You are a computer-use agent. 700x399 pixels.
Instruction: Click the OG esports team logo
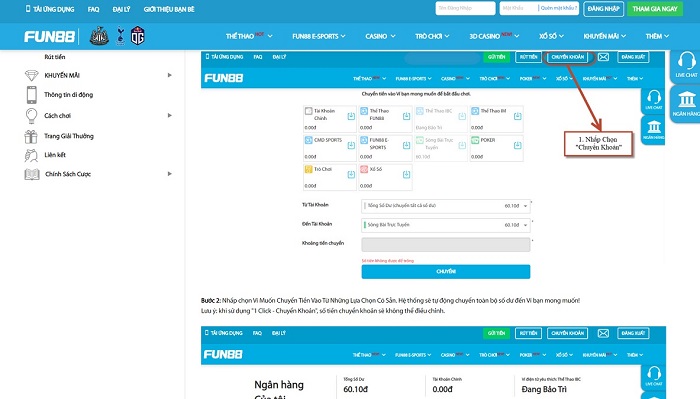pyautogui.click(x=138, y=36)
